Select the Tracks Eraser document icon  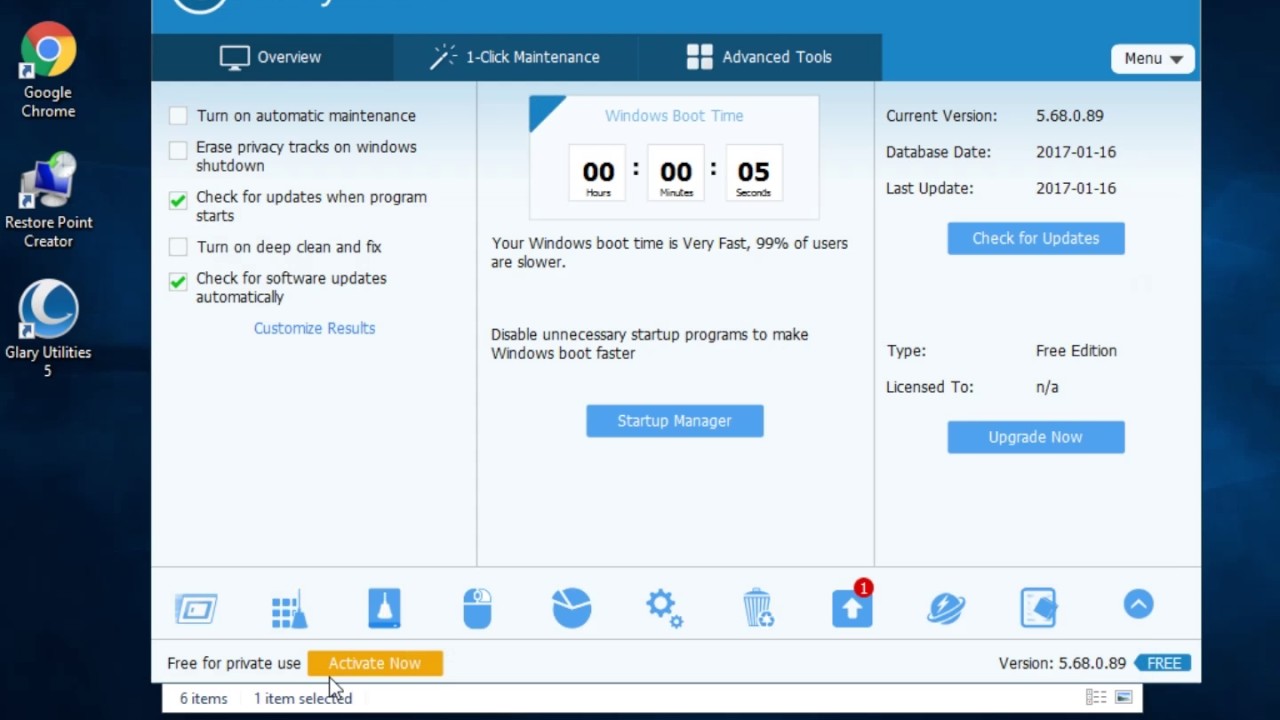pos(1038,607)
